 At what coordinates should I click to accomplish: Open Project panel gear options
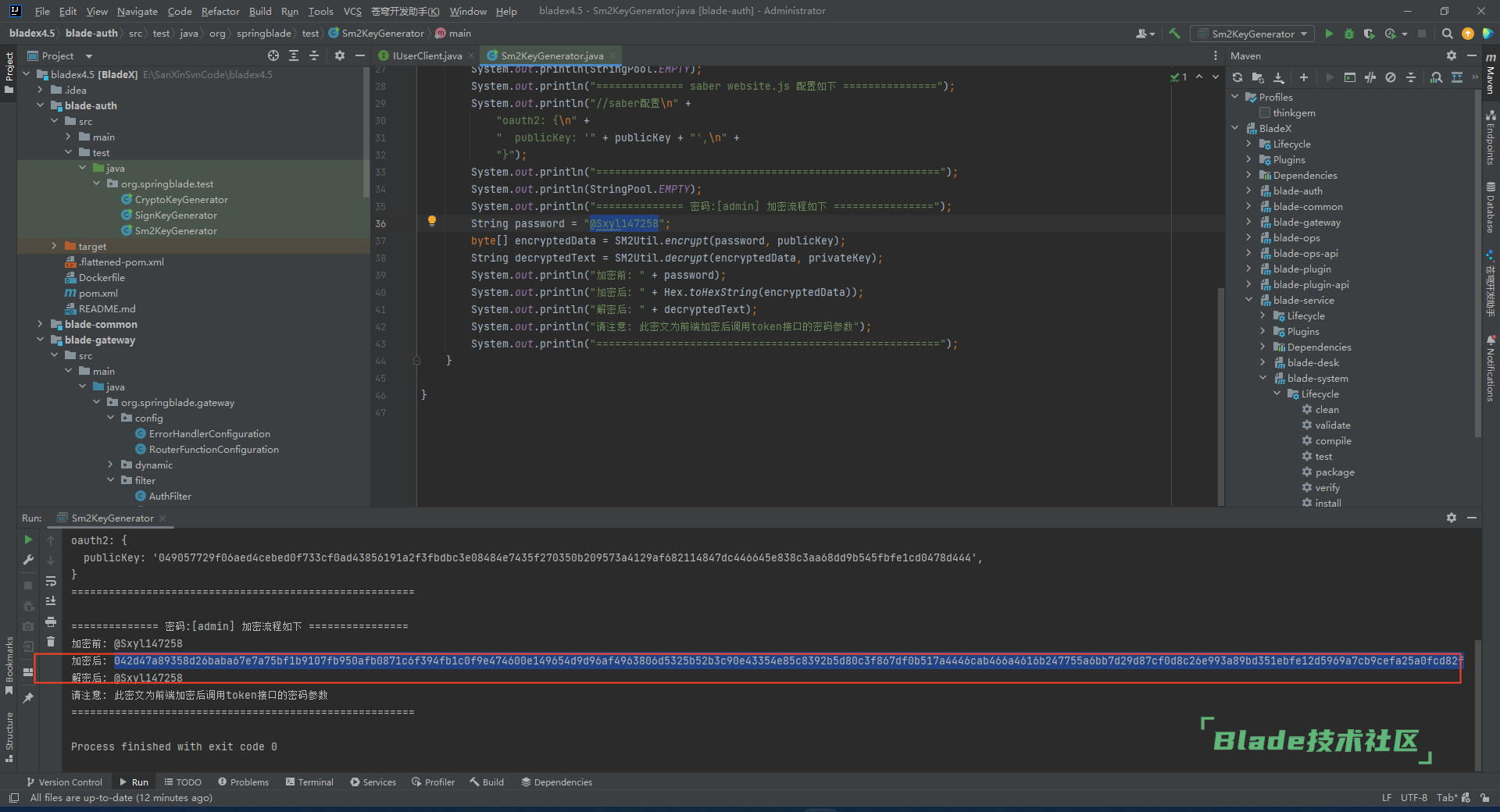click(x=339, y=55)
